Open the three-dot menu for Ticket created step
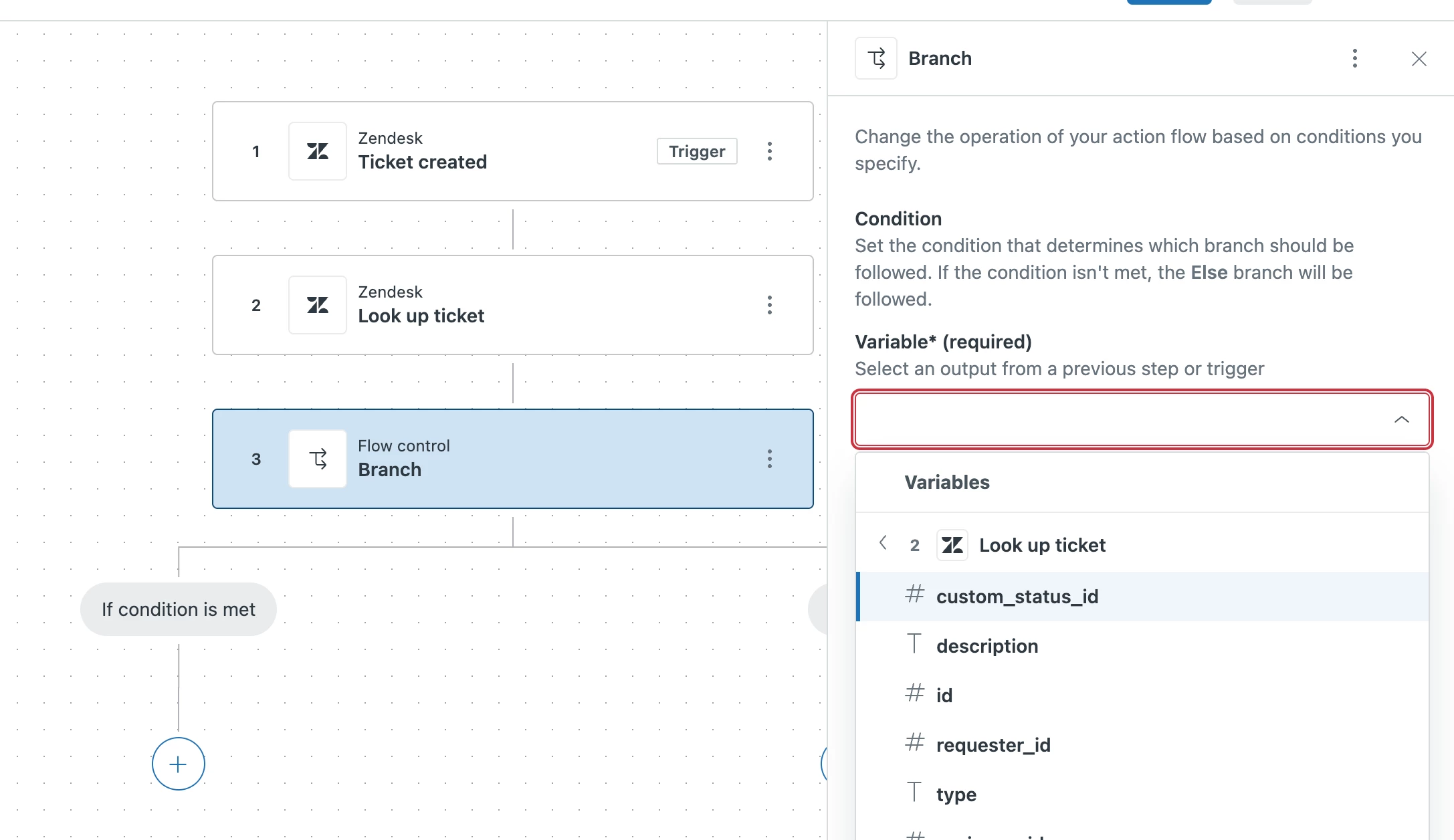 click(x=770, y=151)
